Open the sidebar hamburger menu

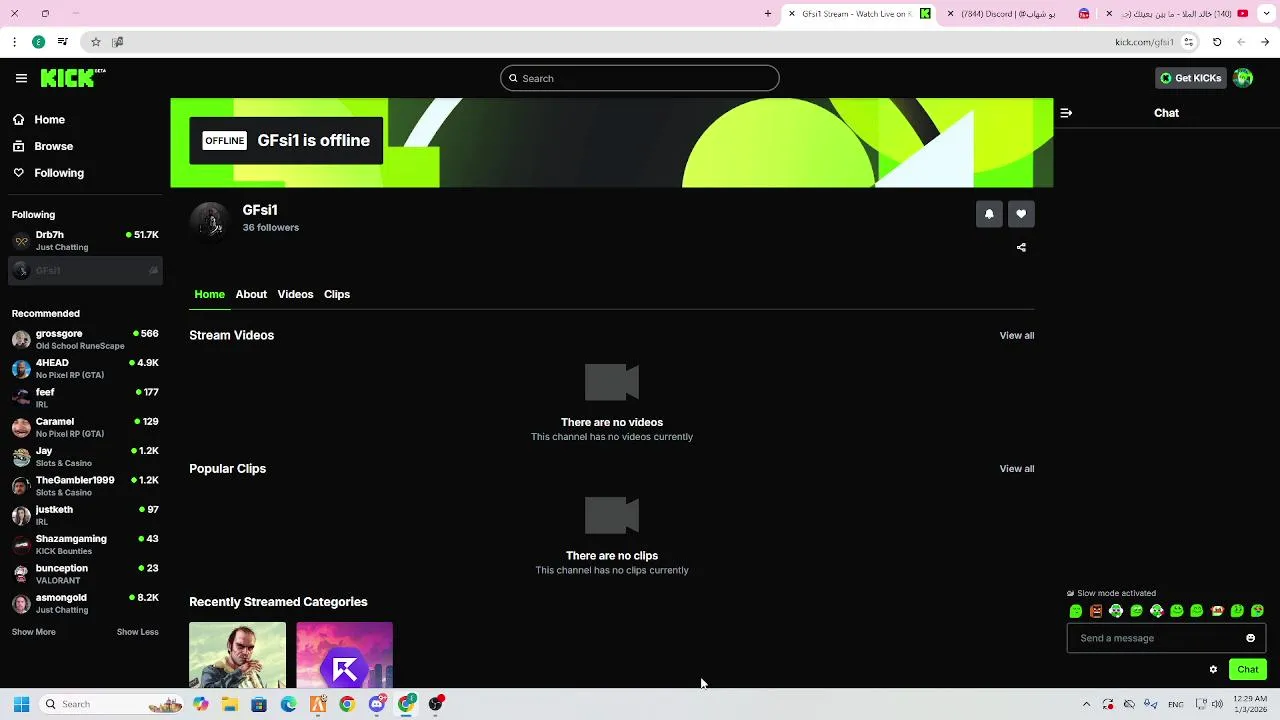point(21,78)
